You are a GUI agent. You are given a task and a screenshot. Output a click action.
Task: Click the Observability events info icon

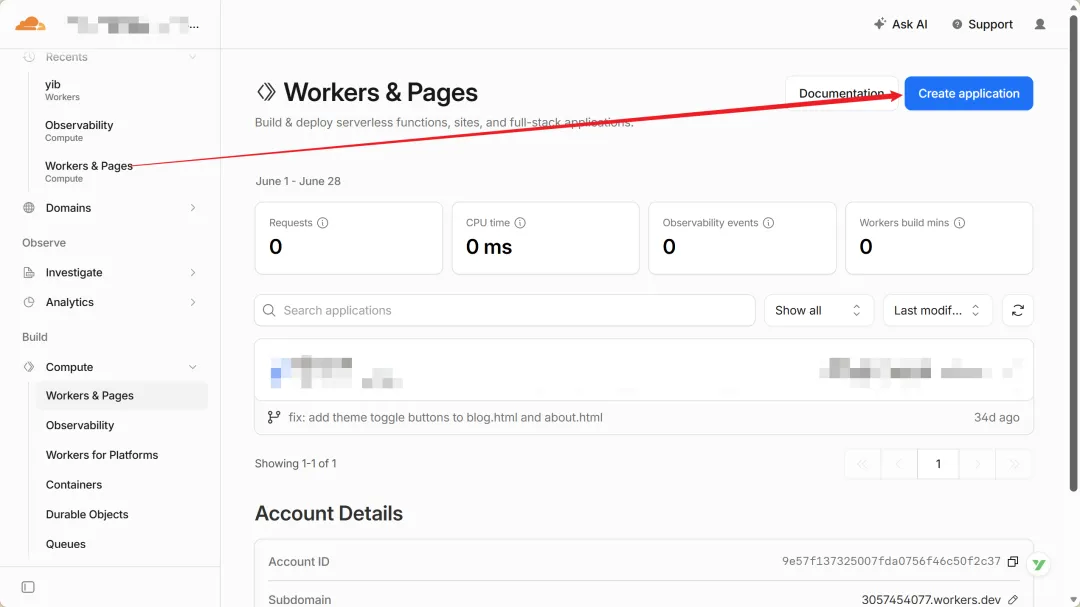click(x=769, y=223)
